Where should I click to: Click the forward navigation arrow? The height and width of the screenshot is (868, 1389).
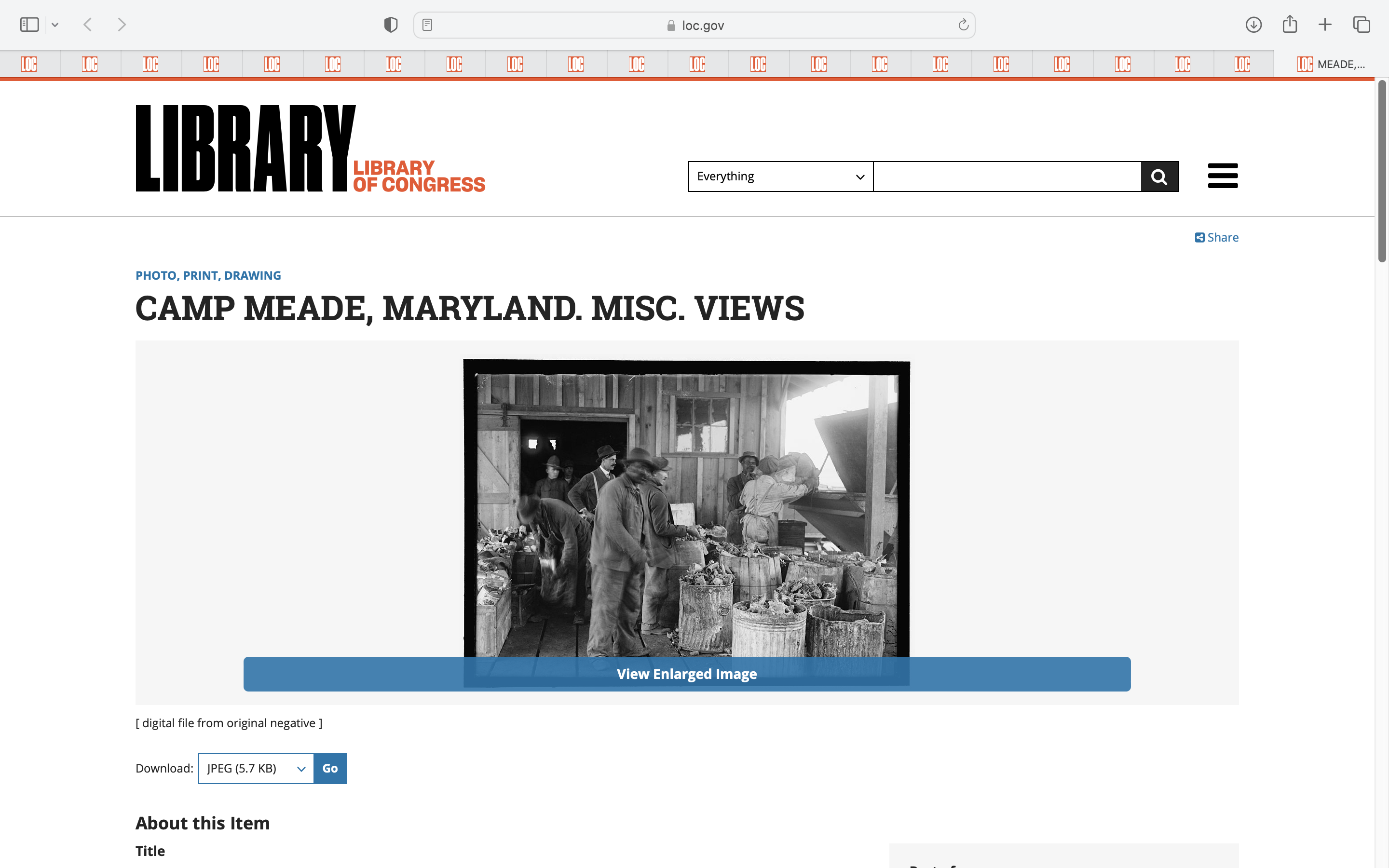[122, 25]
